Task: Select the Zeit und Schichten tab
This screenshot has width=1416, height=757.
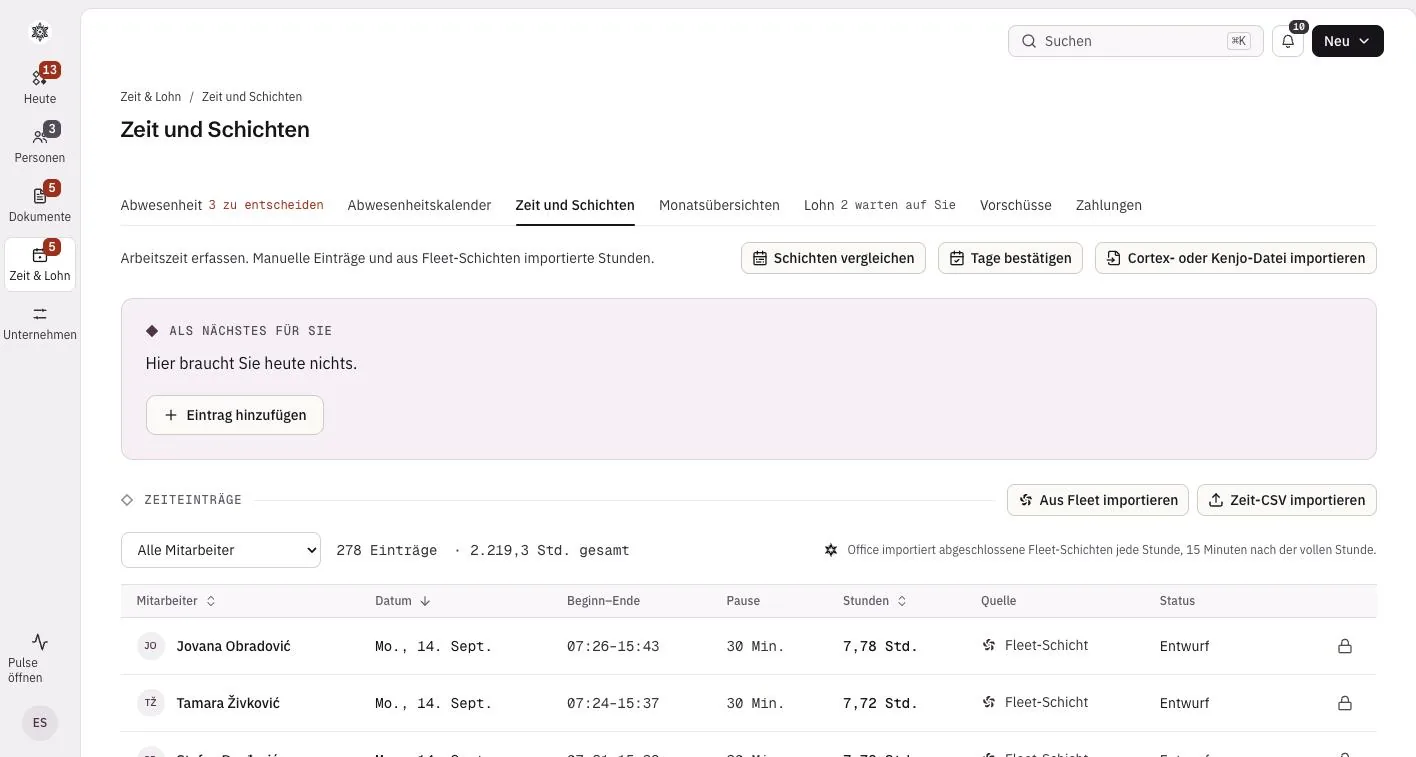Action: [575, 205]
